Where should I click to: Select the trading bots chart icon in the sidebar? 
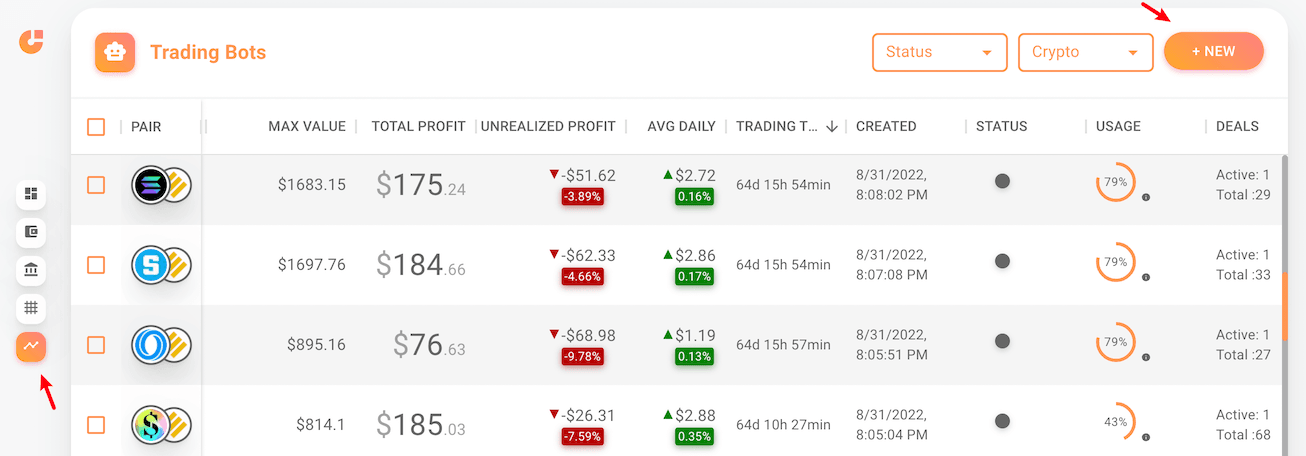[x=31, y=346]
